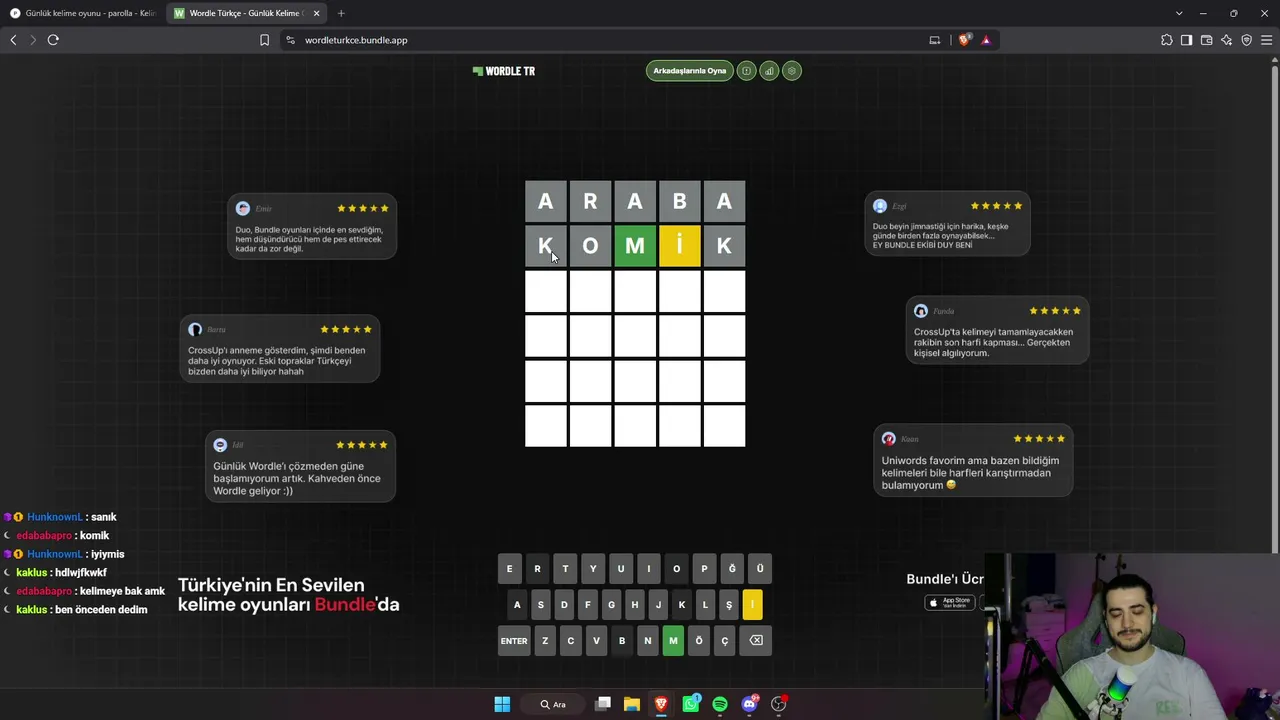Open the tab search dropdown arrow
Screen dimensions: 1280x720
click(1179, 13)
